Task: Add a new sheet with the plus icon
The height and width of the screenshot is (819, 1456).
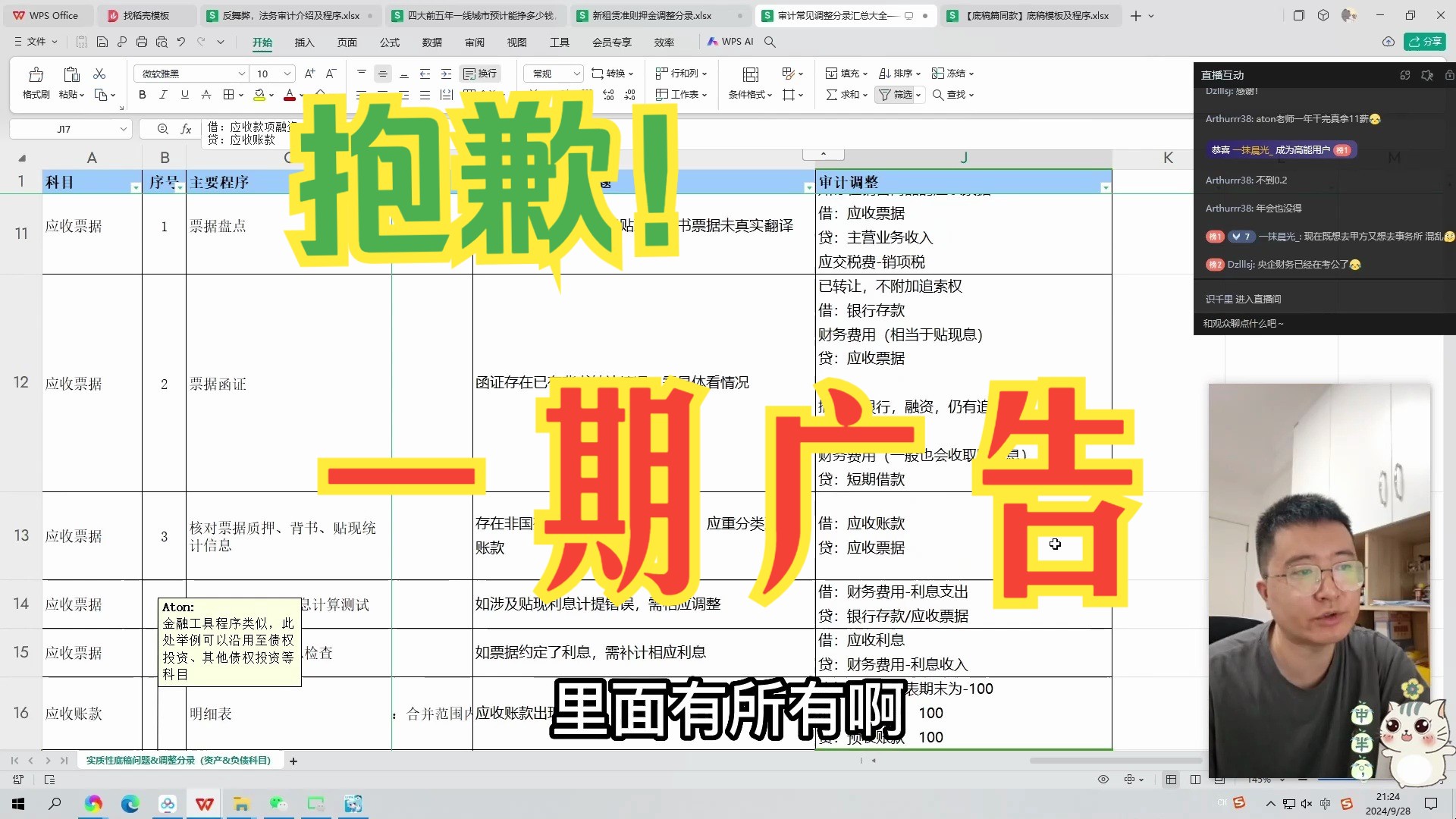Action: point(293,761)
